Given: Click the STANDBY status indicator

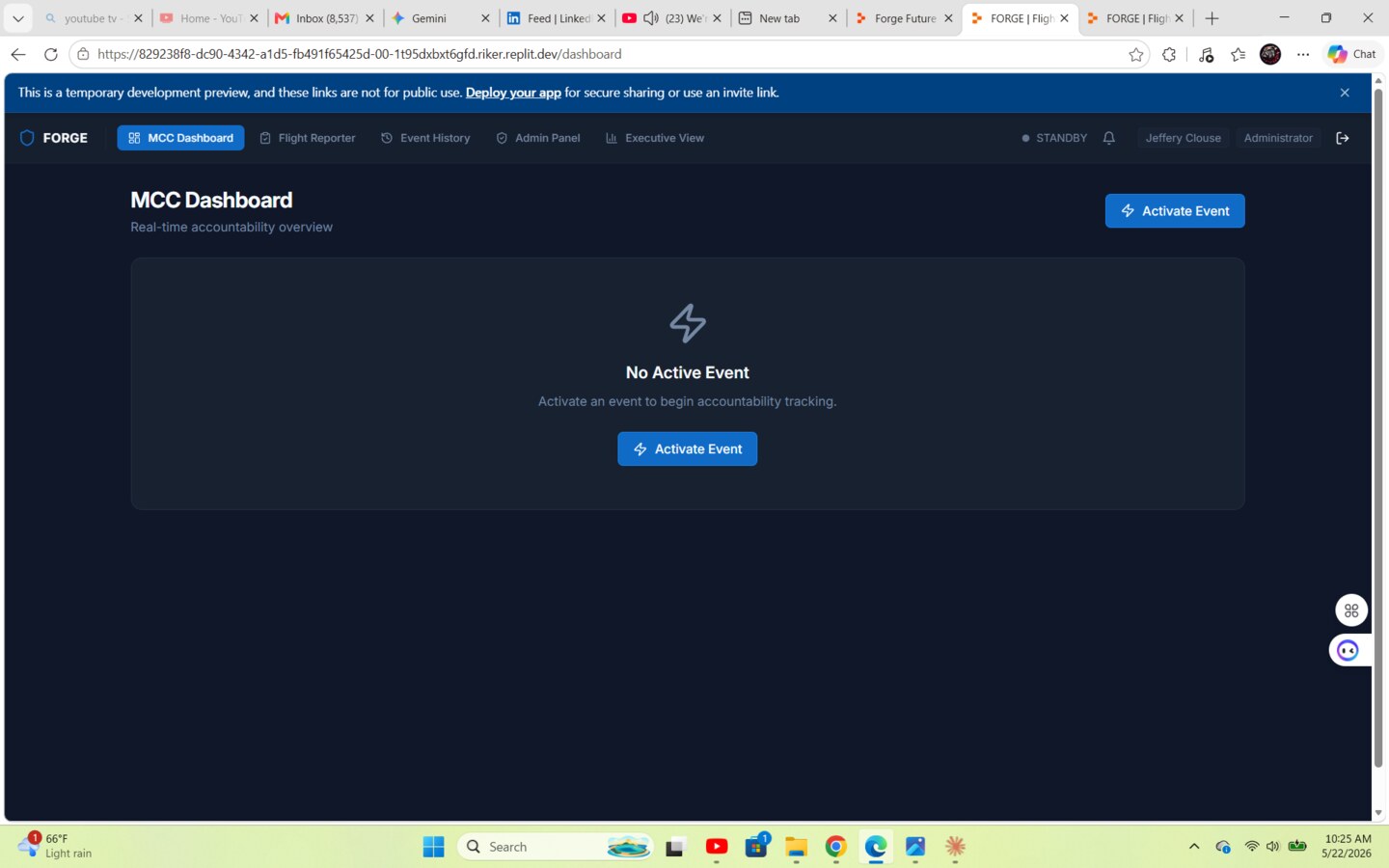Looking at the screenshot, I should [1054, 138].
